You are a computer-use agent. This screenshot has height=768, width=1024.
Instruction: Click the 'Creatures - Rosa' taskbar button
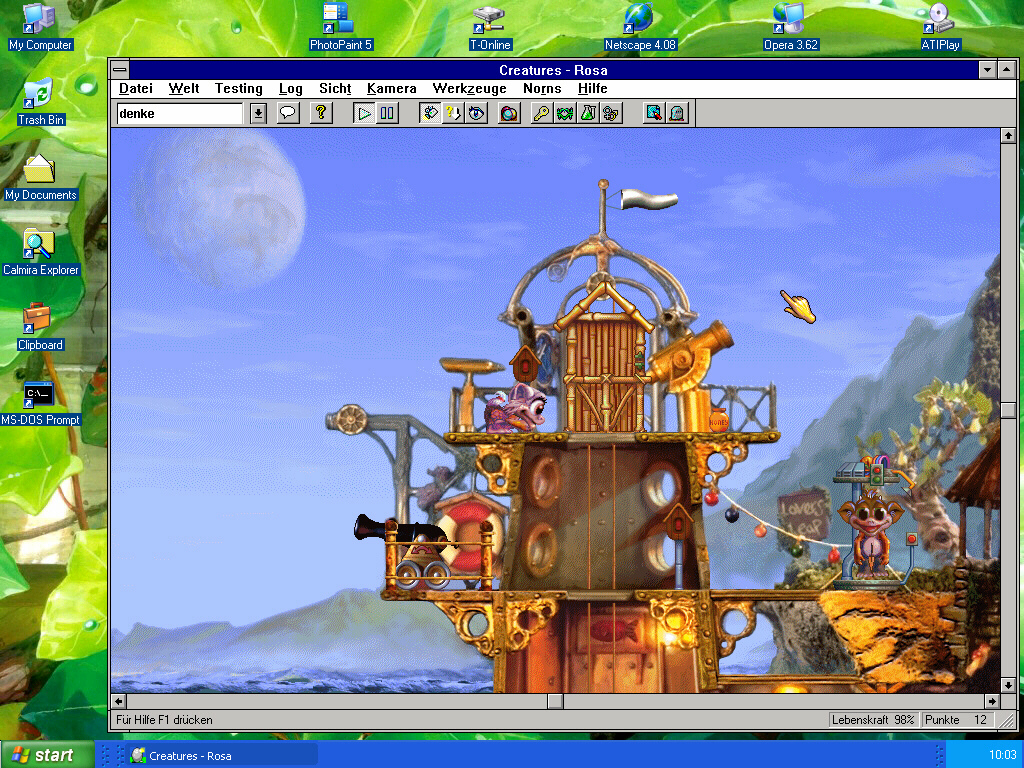click(x=222, y=756)
